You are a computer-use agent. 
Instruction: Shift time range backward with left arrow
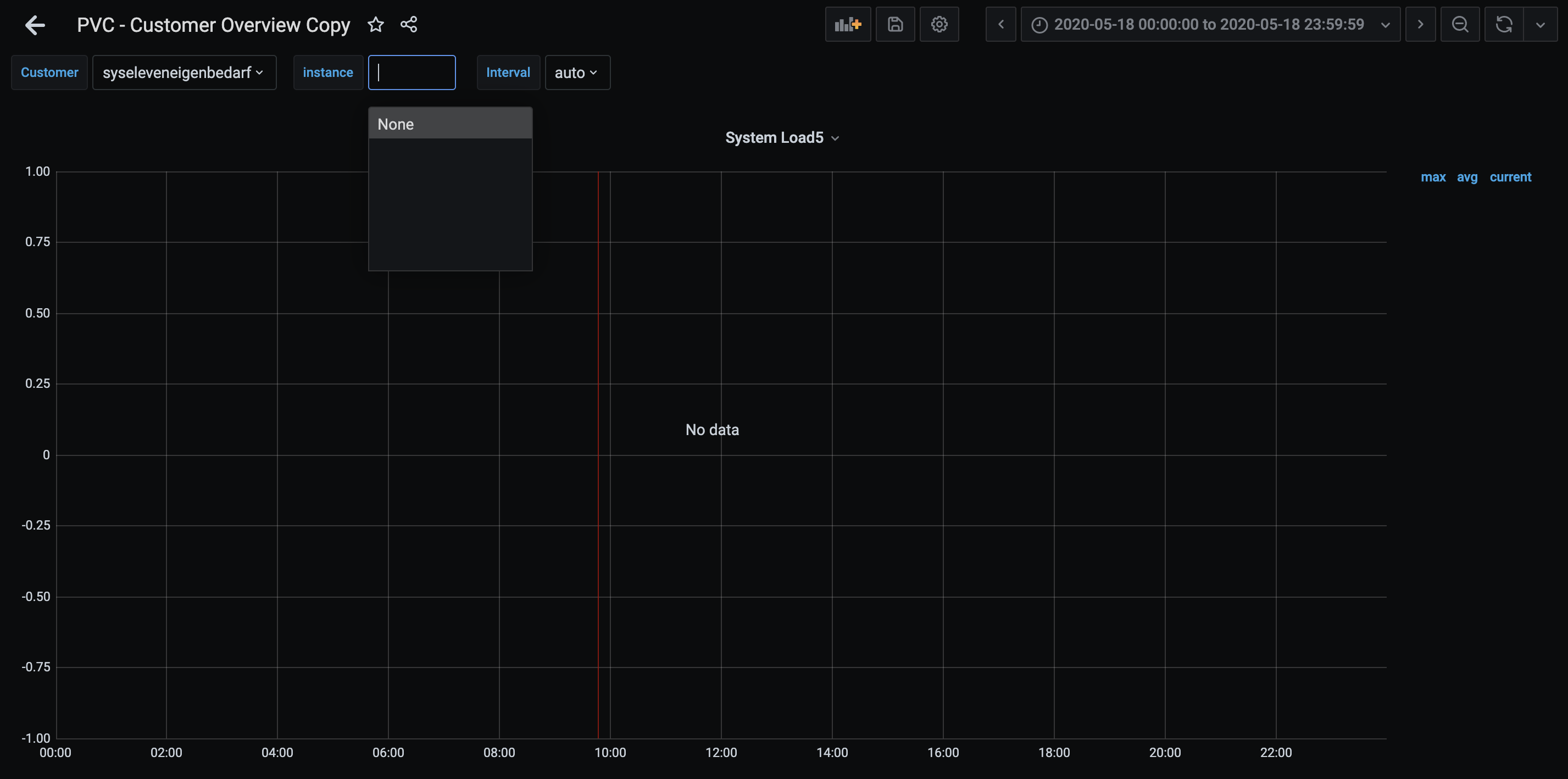click(x=1000, y=25)
